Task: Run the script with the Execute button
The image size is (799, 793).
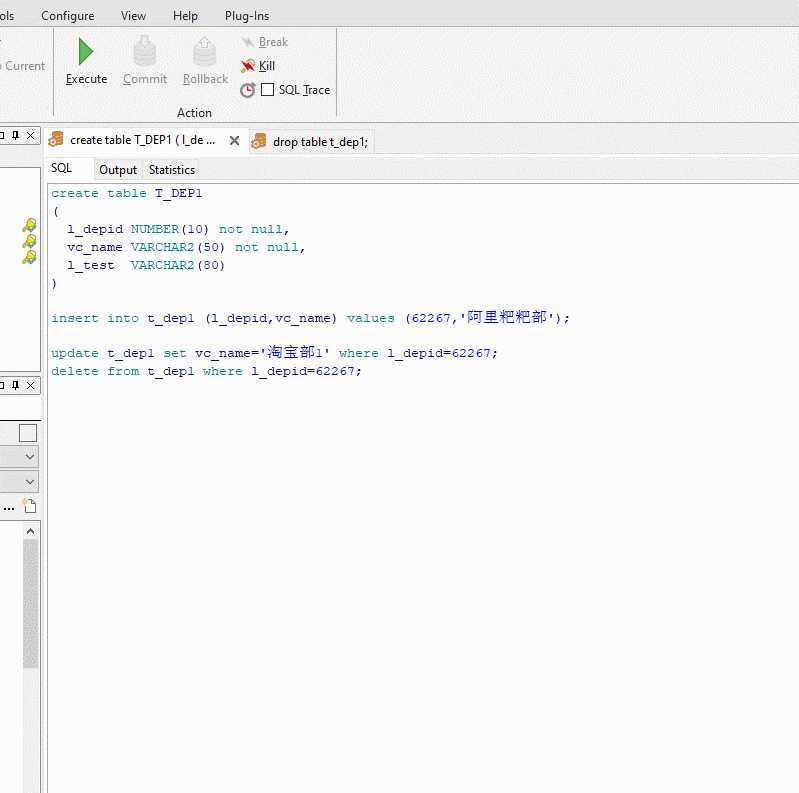Action: tap(86, 61)
